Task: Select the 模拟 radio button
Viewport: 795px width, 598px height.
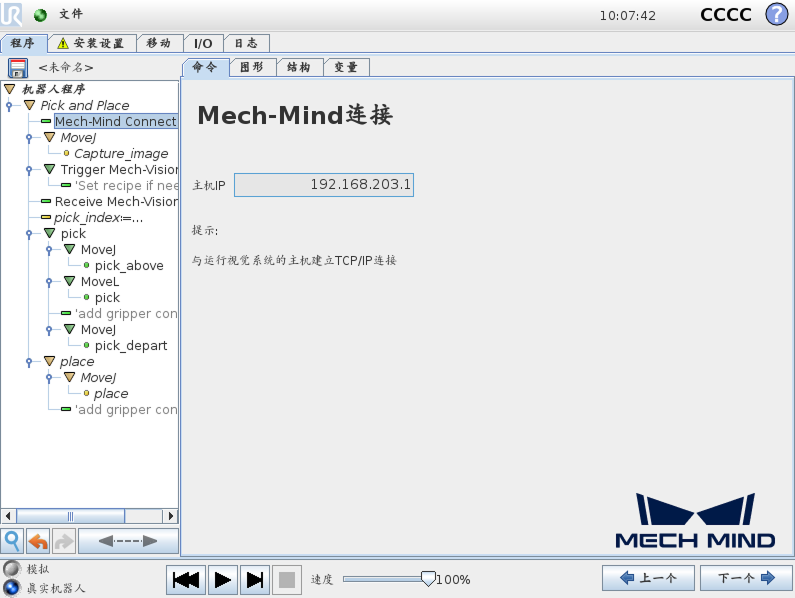Action: (x=11, y=569)
